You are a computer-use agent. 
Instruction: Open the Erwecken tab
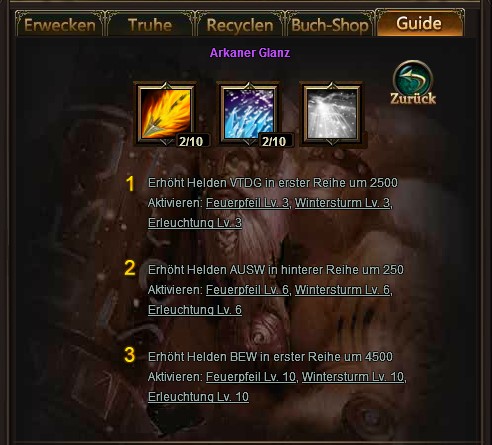click(60, 25)
